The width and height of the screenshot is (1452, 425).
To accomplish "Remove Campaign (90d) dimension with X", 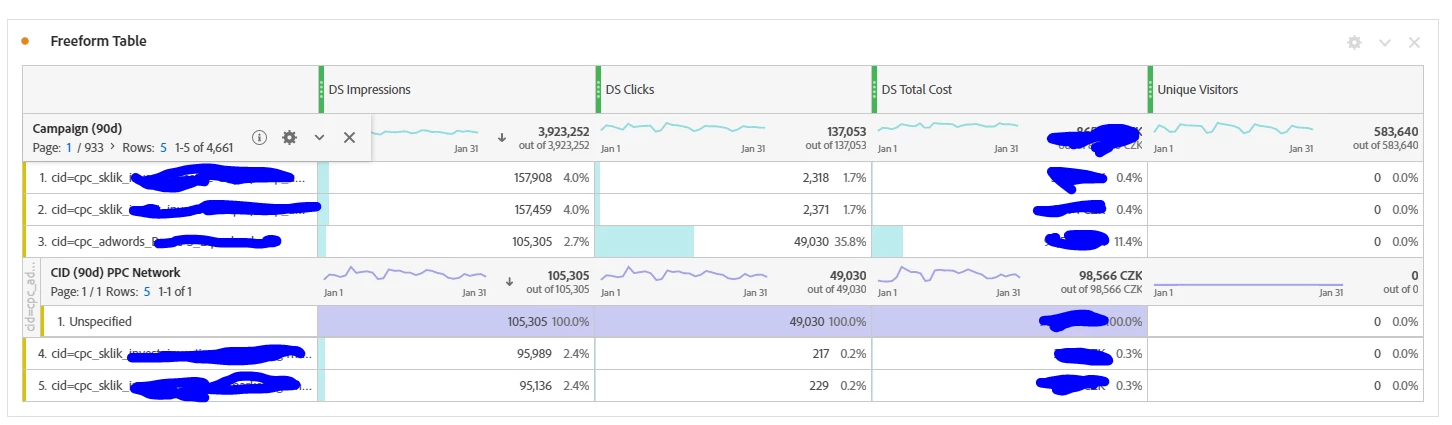I will tap(349, 137).
